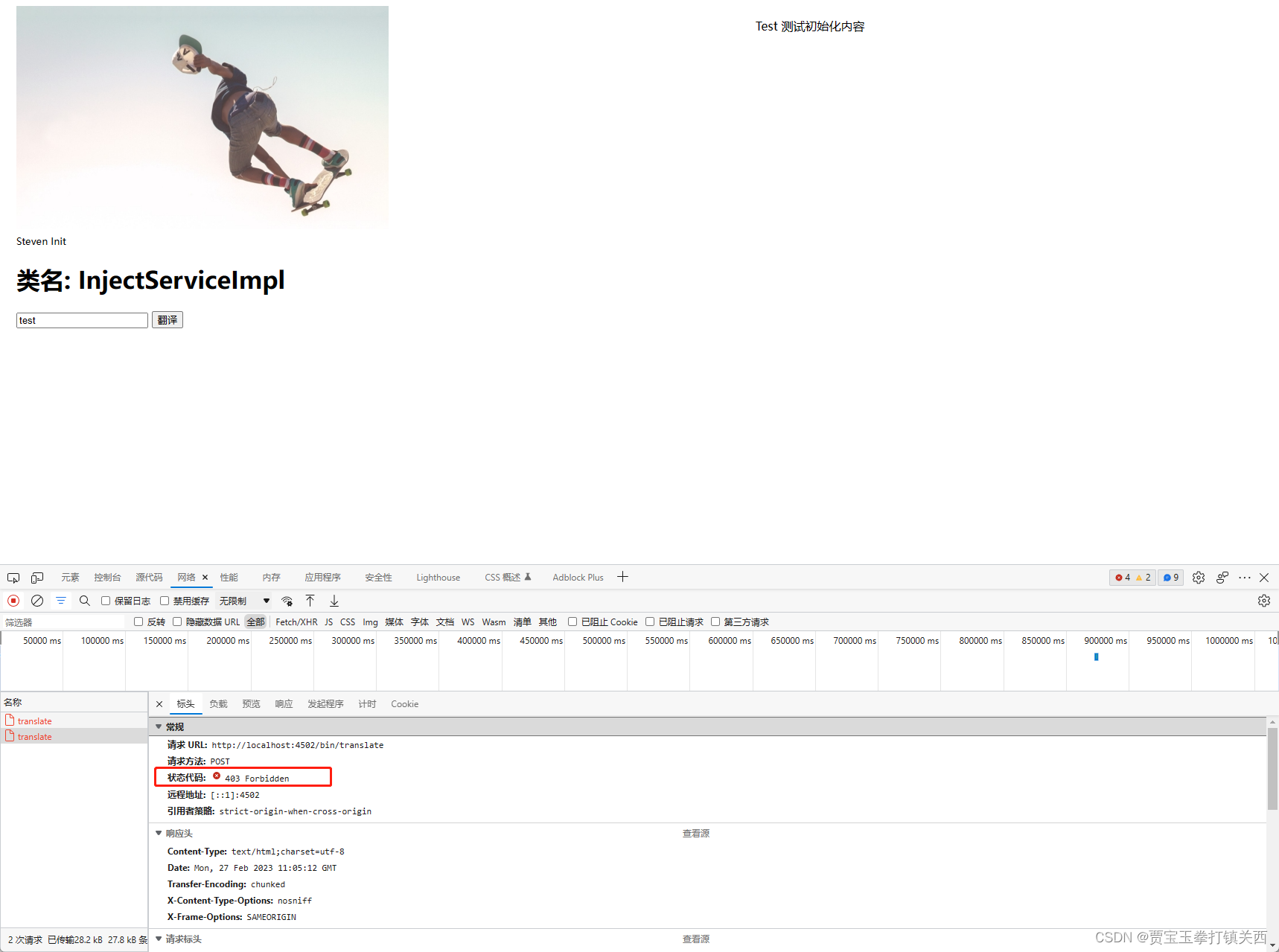Select the 负载 payload tab
The height and width of the screenshot is (952, 1279).
coord(218,704)
